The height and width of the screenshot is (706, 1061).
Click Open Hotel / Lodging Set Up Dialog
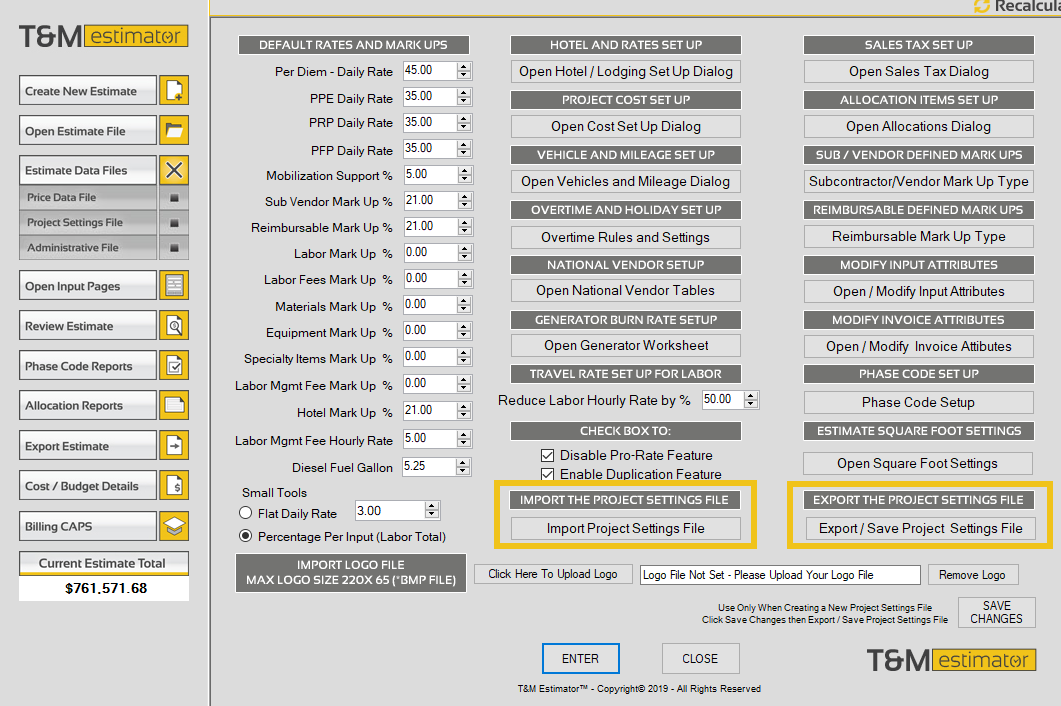click(626, 71)
